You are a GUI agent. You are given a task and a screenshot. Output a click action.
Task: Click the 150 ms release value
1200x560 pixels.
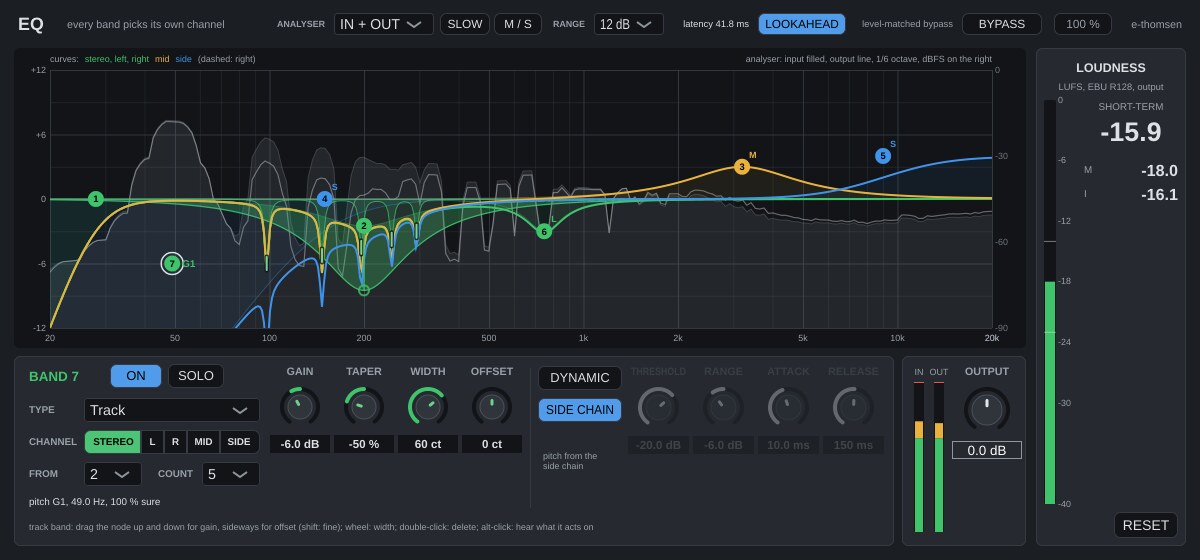(x=853, y=445)
